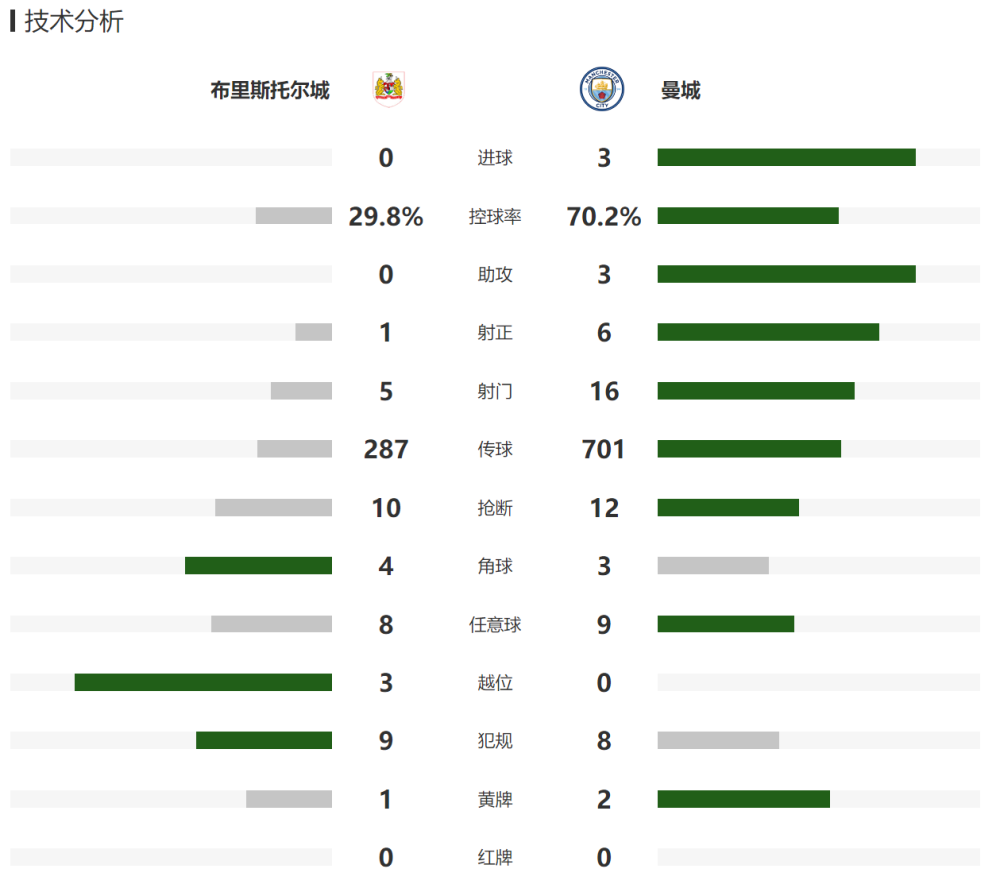This screenshot has height=892, width=1000.
Task: Click Manchester City's 16 shots value
Action: coord(604,391)
